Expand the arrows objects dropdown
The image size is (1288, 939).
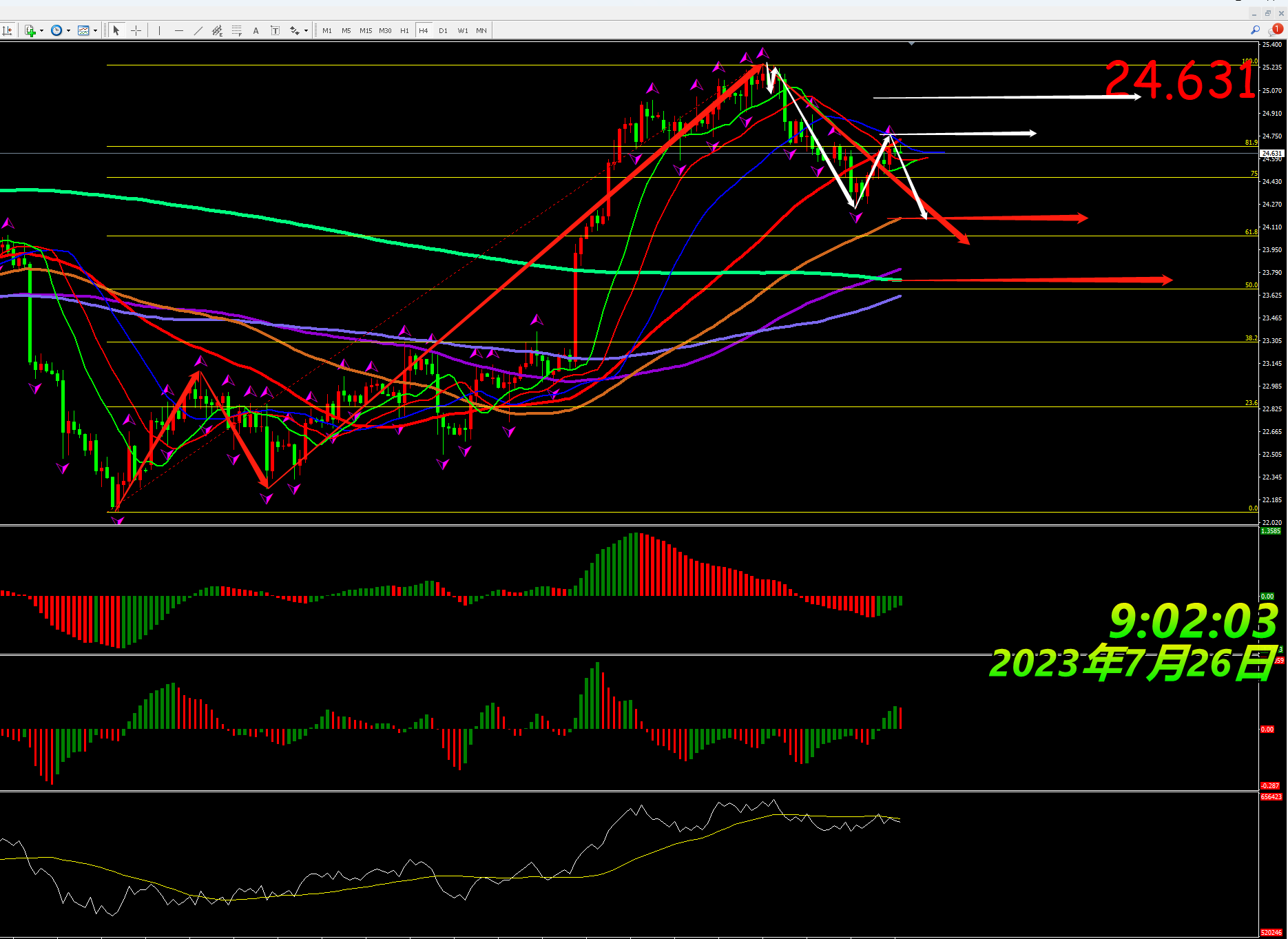tap(306, 30)
